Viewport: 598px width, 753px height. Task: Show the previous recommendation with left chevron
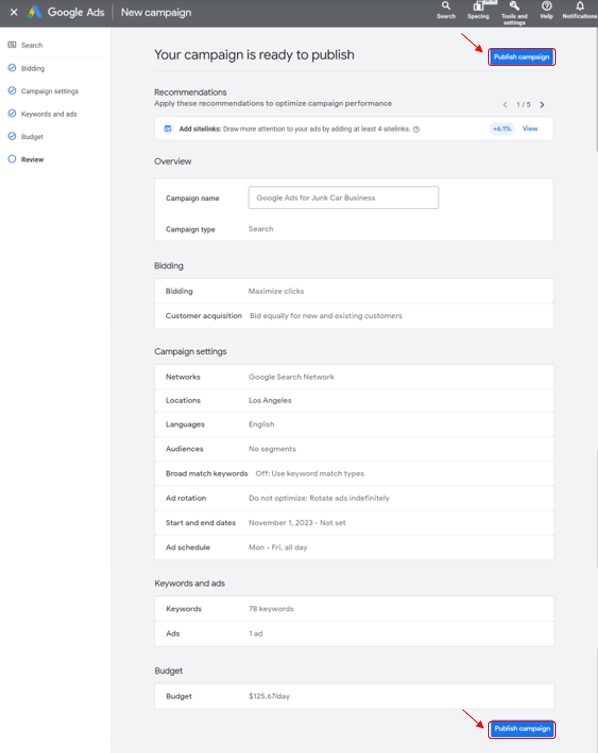coord(505,105)
